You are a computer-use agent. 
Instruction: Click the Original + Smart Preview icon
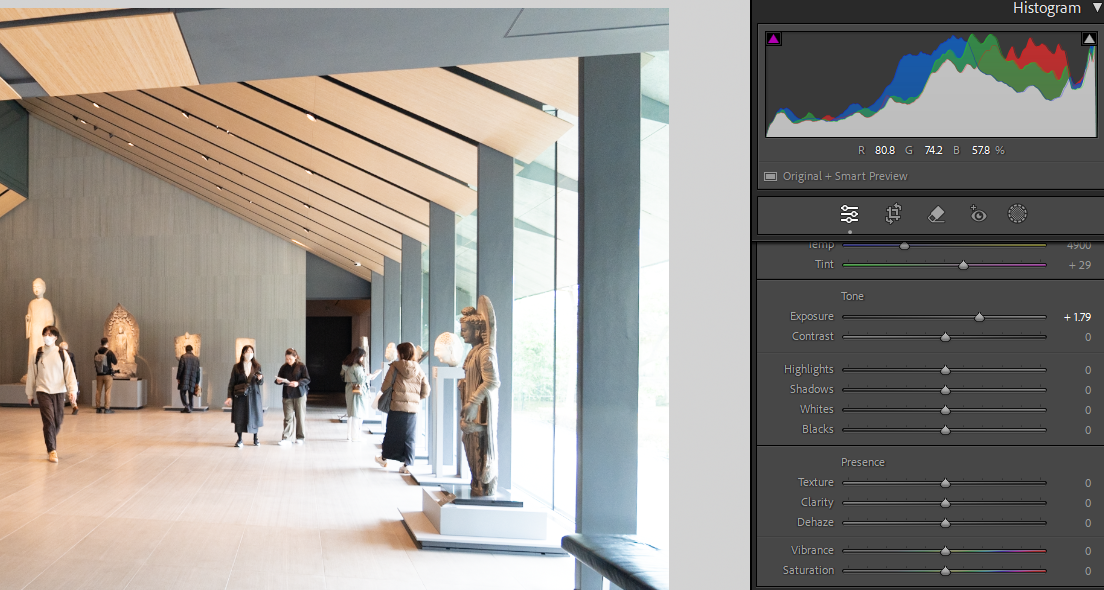tap(770, 176)
